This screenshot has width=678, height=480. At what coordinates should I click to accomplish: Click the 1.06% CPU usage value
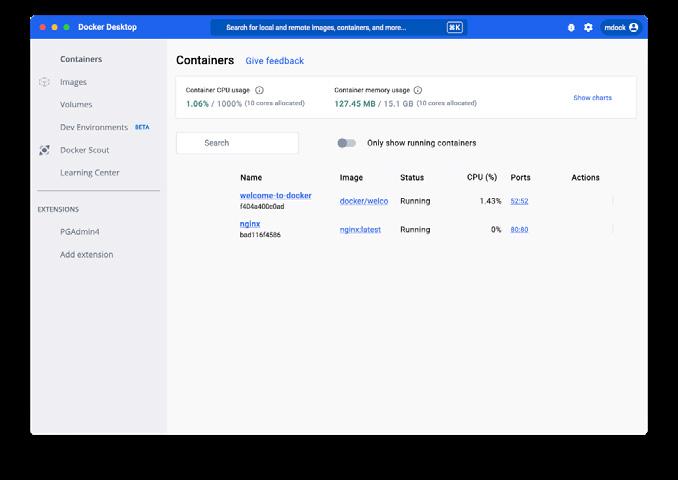[x=197, y=104]
